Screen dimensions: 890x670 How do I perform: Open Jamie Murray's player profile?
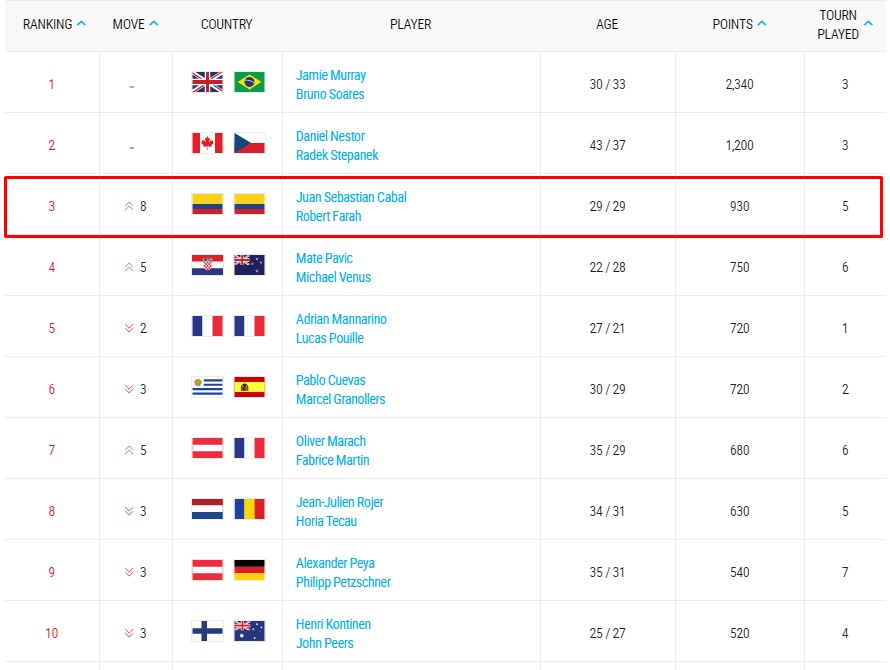(x=331, y=75)
